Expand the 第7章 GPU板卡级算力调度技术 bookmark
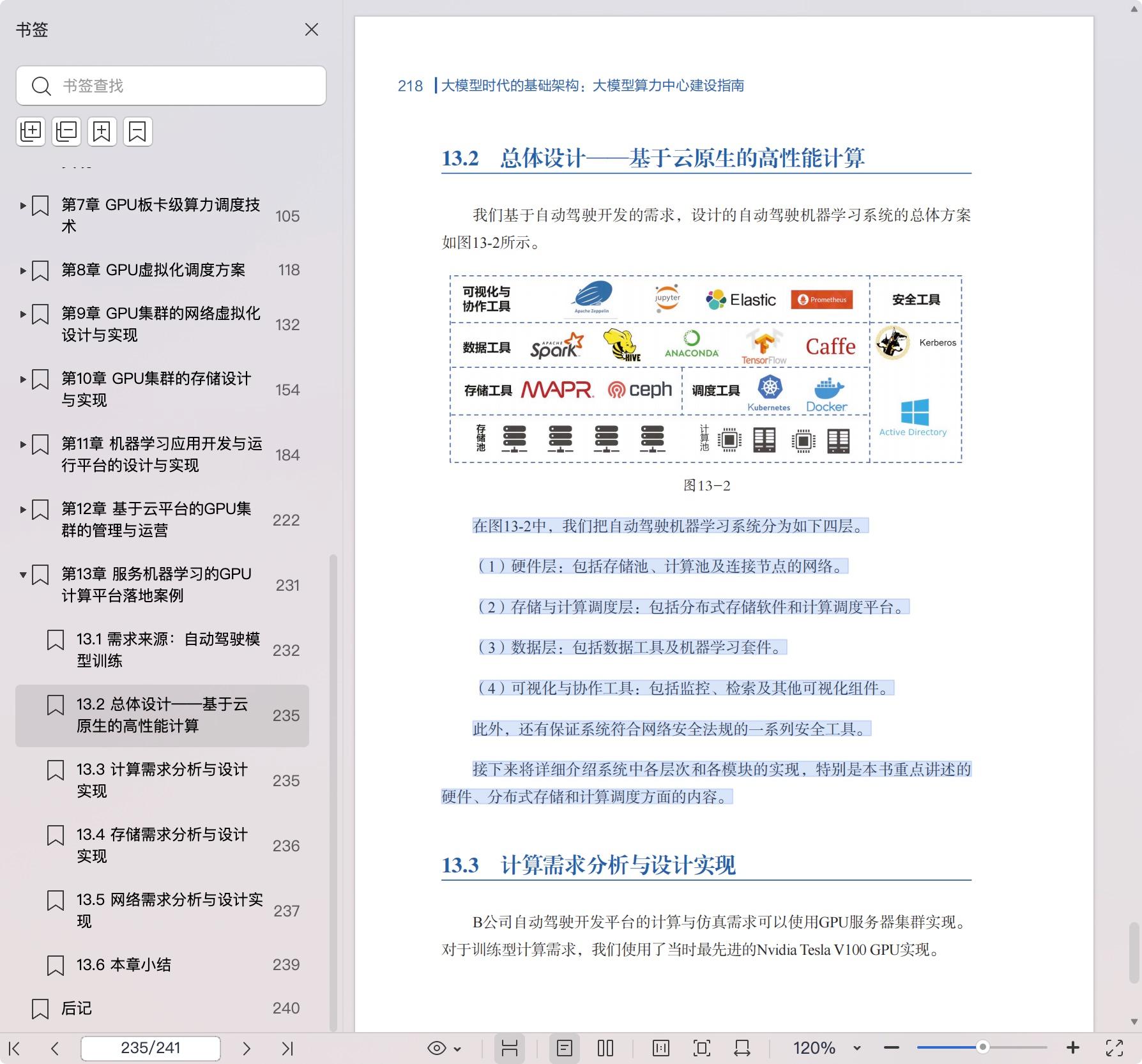Image resolution: width=1142 pixels, height=1064 pixels. [x=23, y=206]
